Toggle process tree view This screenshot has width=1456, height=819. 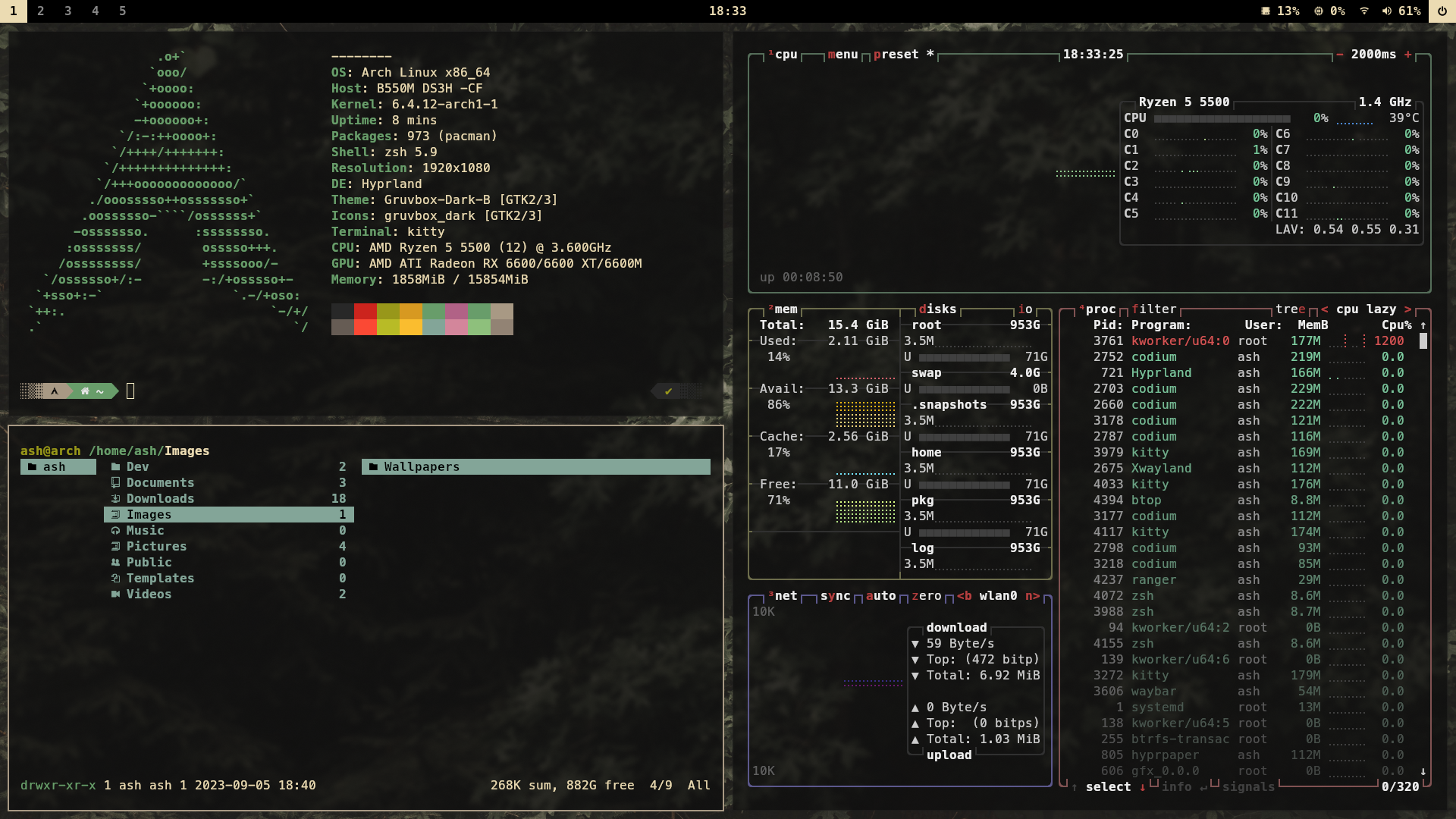(x=1290, y=309)
